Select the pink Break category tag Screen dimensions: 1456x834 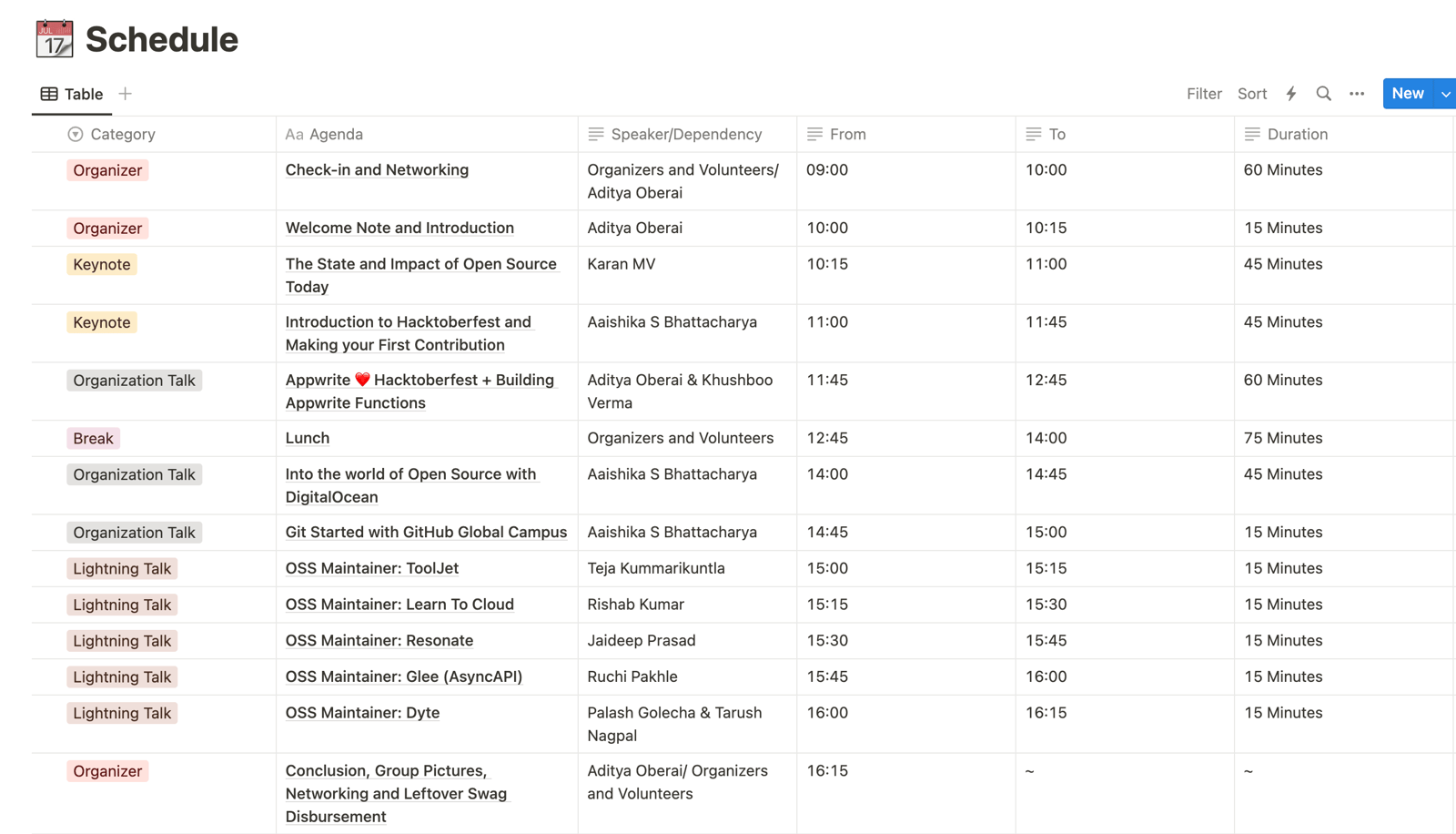click(93, 439)
